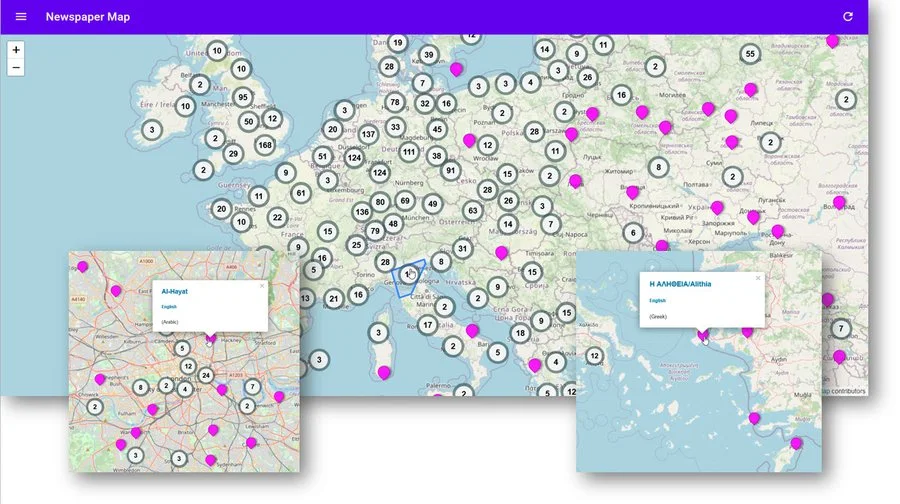Zoom in with the plus button

[16, 50]
